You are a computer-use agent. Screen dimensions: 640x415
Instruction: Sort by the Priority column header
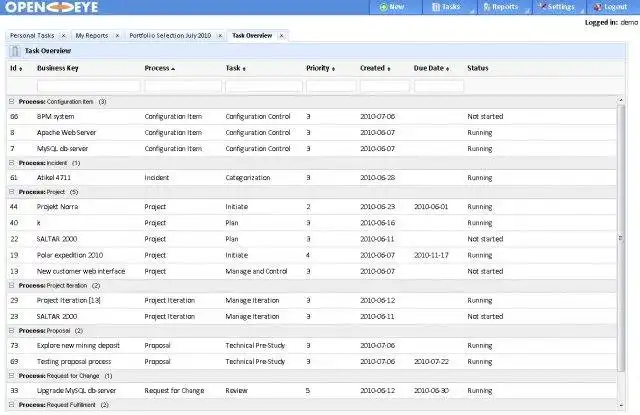320,68
